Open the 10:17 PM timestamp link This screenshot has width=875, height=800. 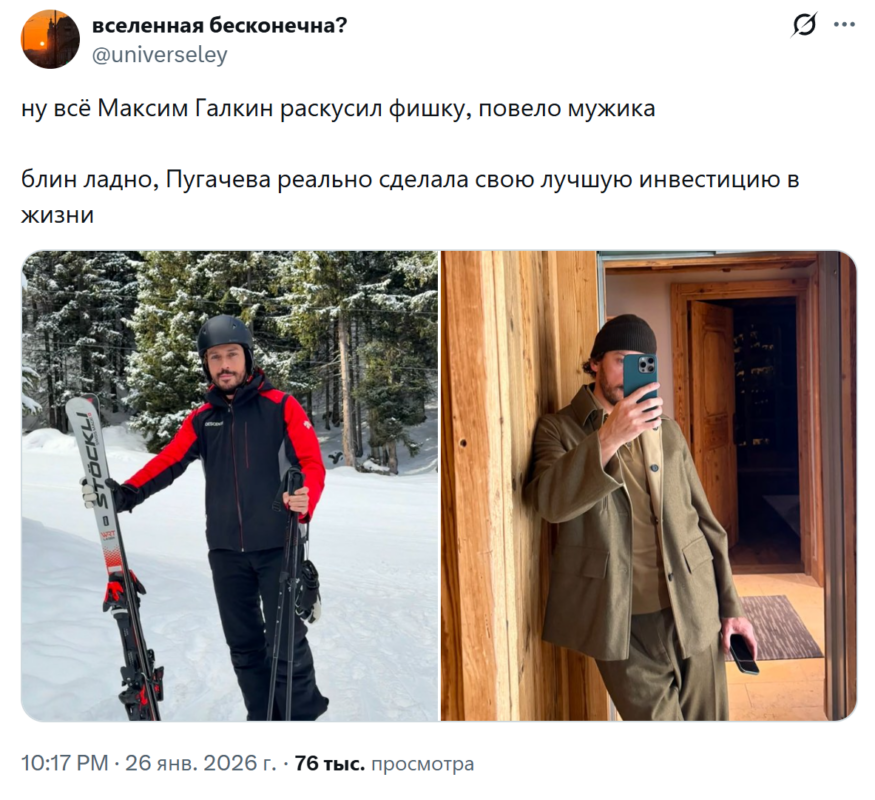(x=65, y=763)
